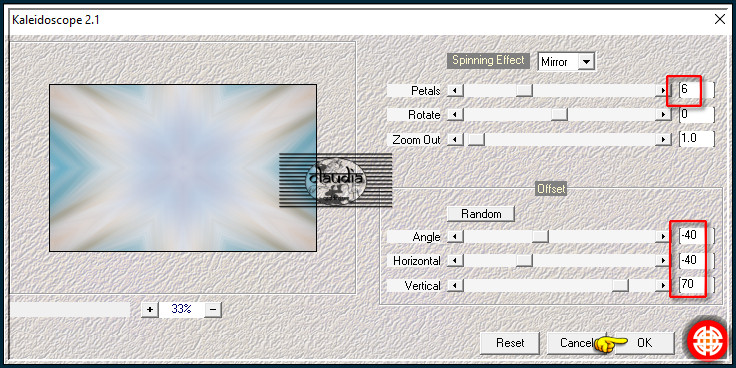This screenshot has height=368, width=736.
Task: Click the Rotate slider thumb
Action: click(559, 115)
